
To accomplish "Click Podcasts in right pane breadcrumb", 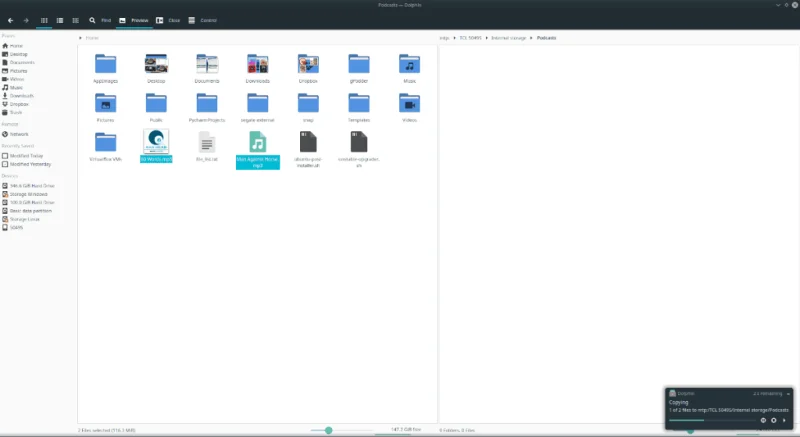I will (x=546, y=38).
